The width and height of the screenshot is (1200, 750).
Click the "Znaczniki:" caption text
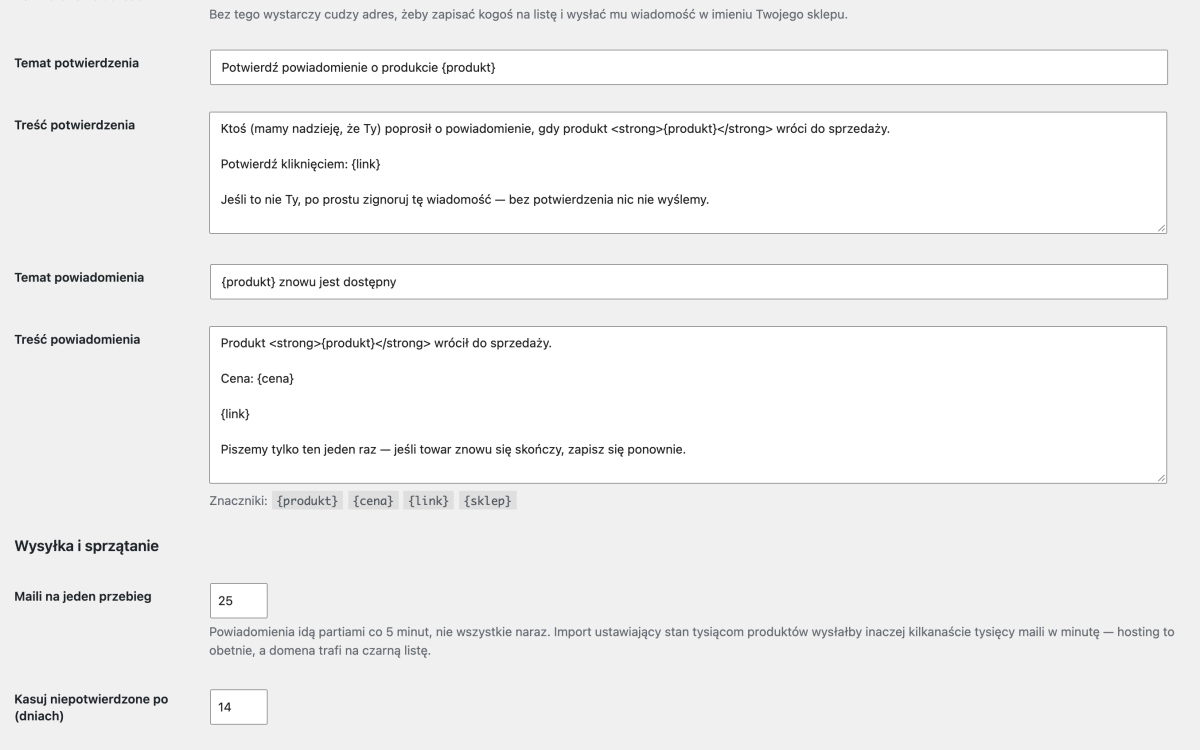[x=238, y=501]
